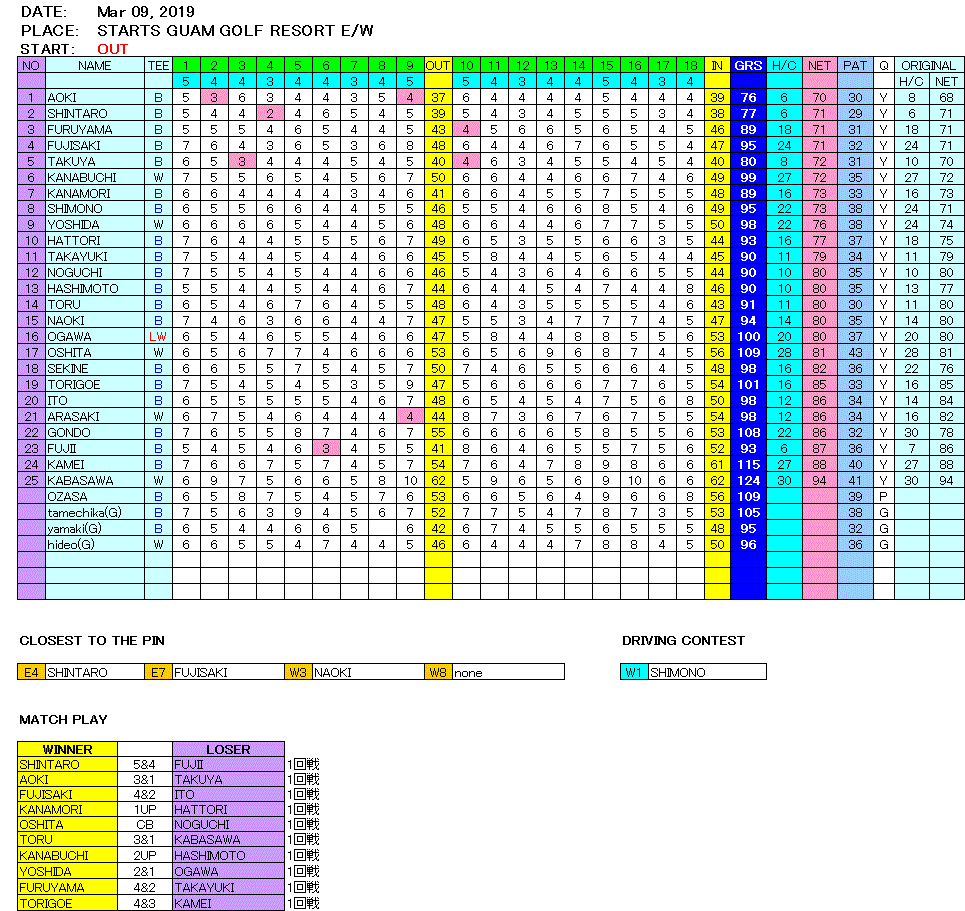The height and width of the screenshot is (911, 965).
Task: Select the CB result in OSHITA's match
Action: pyautogui.click(x=145, y=825)
